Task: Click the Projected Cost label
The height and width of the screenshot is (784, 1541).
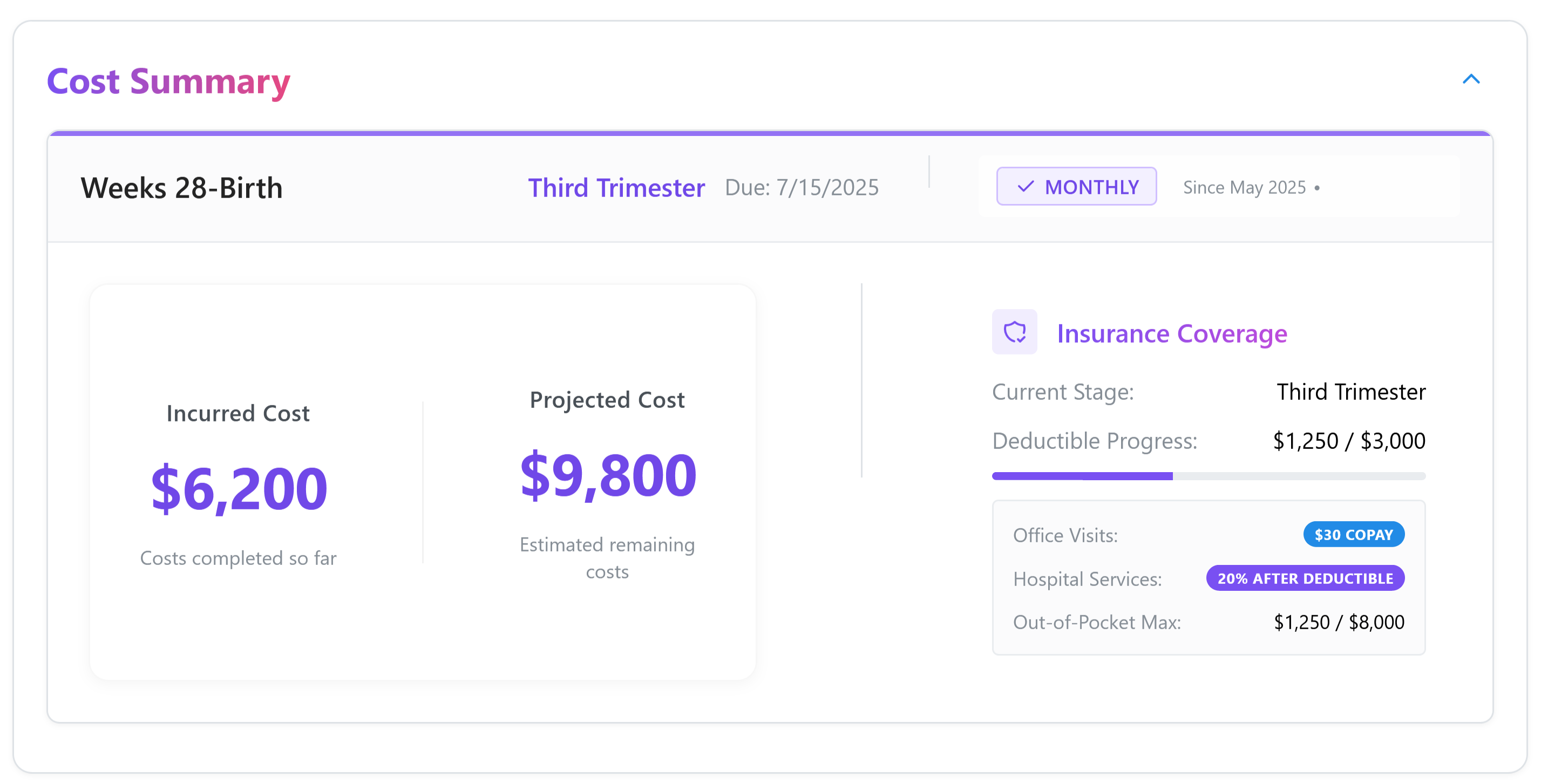Action: (x=607, y=399)
